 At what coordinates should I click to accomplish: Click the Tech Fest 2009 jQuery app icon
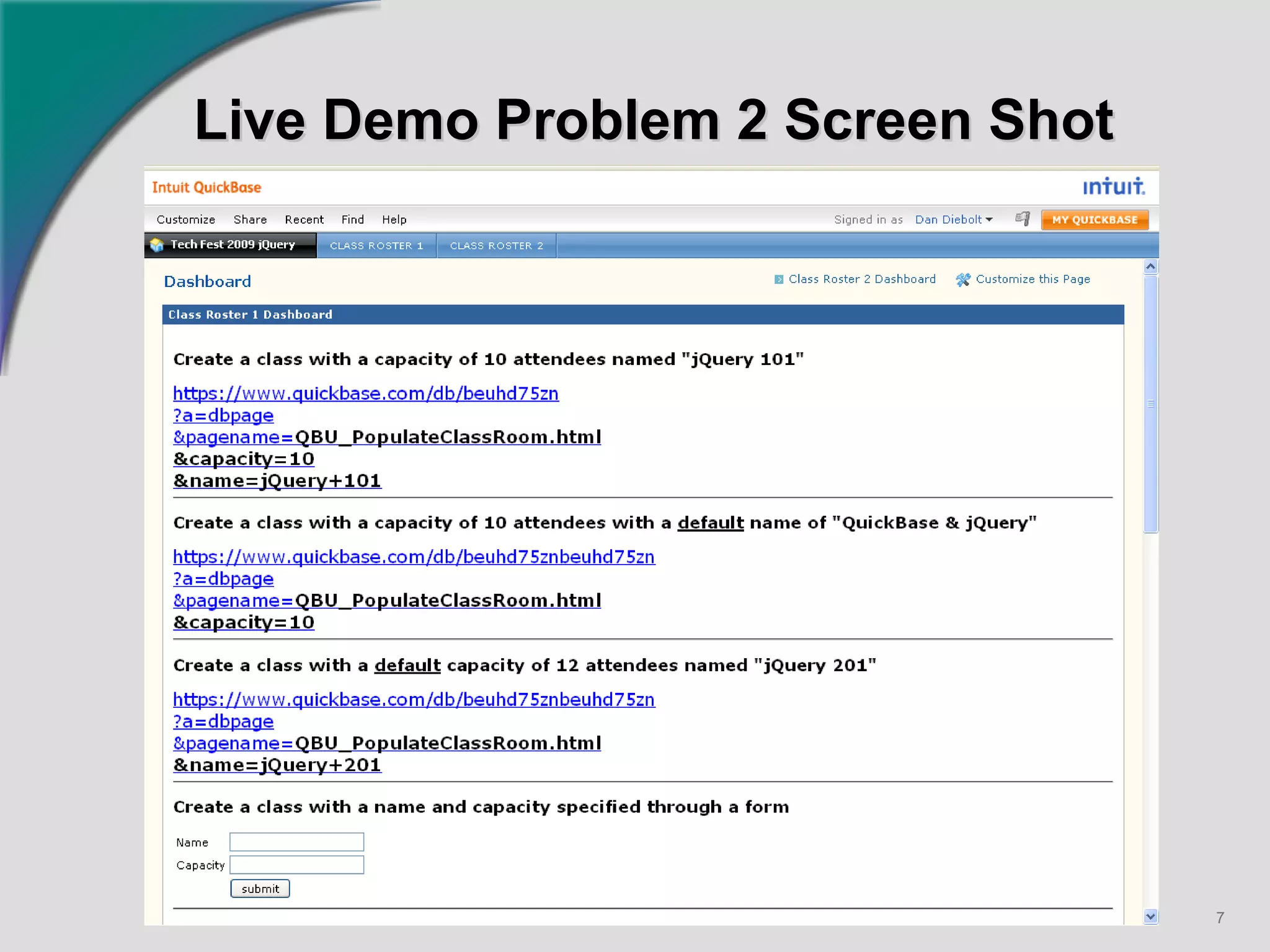(157, 245)
